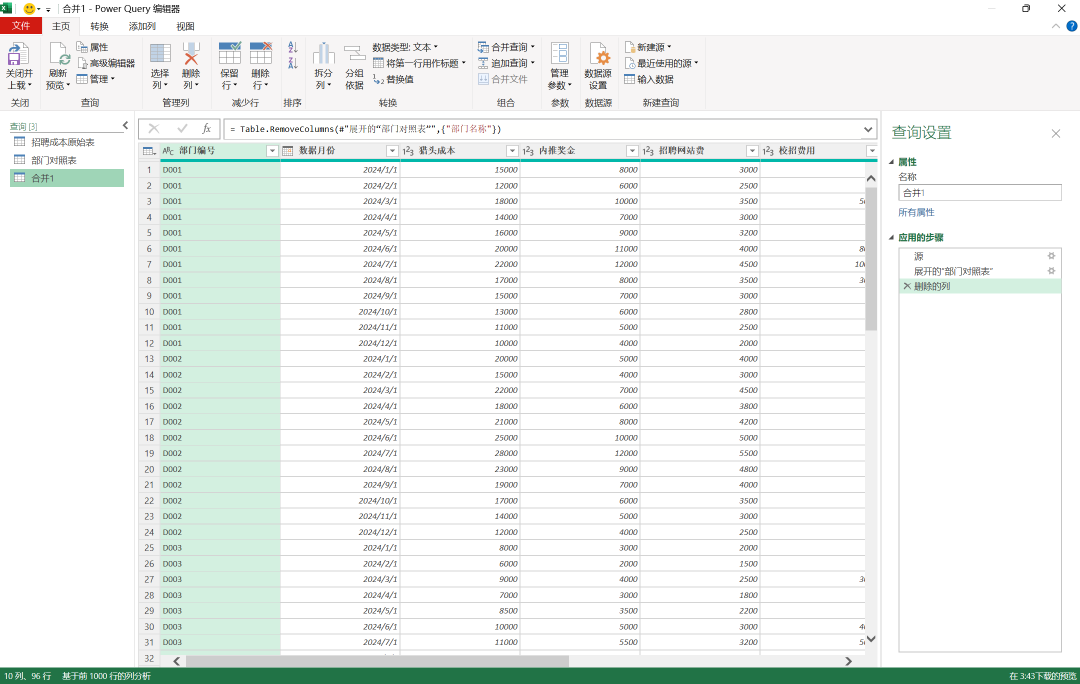The height and width of the screenshot is (684, 1080).
Task: Close the Query Settings pane
Action: 1055,134
